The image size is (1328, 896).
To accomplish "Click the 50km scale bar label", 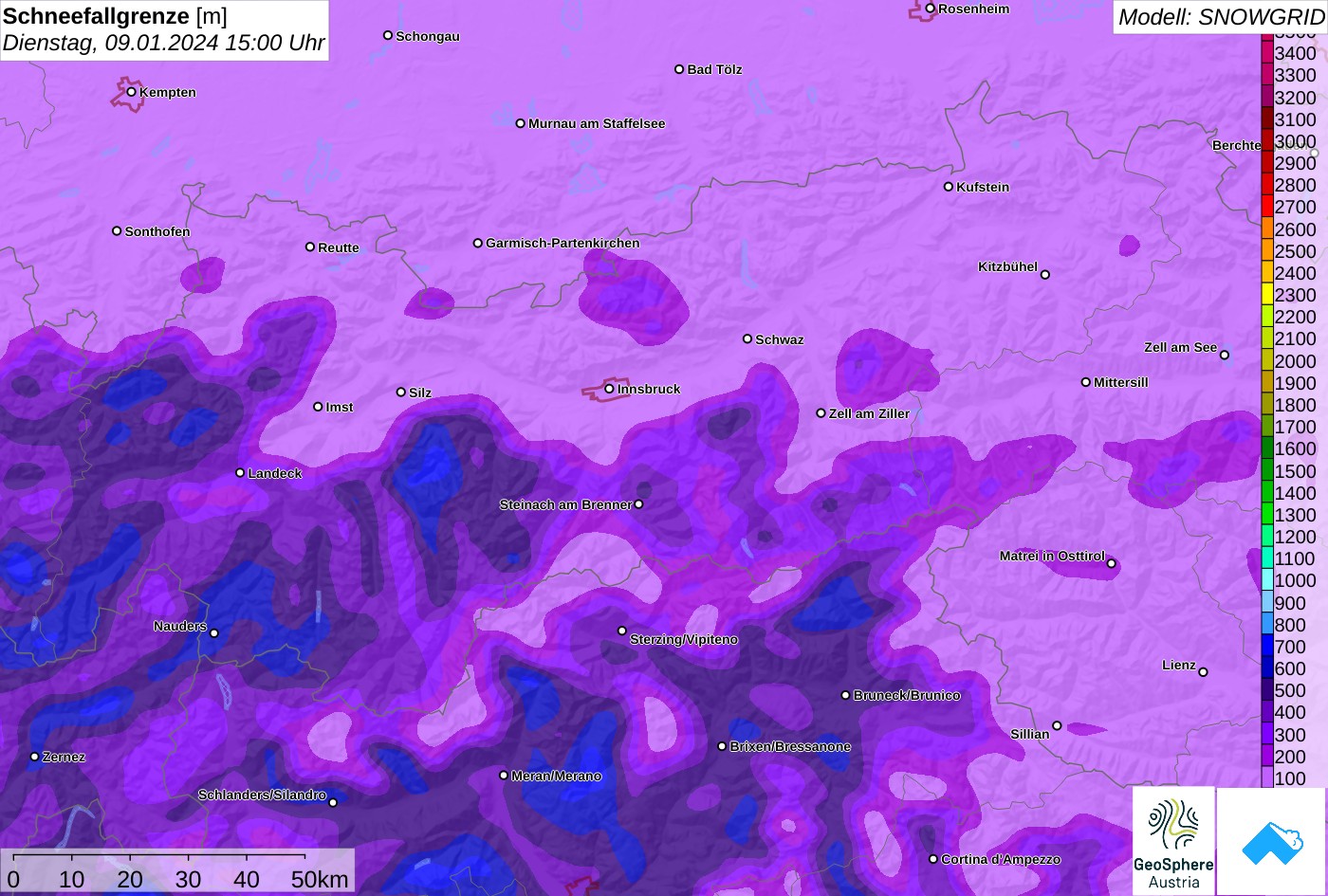I will (320, 880).
